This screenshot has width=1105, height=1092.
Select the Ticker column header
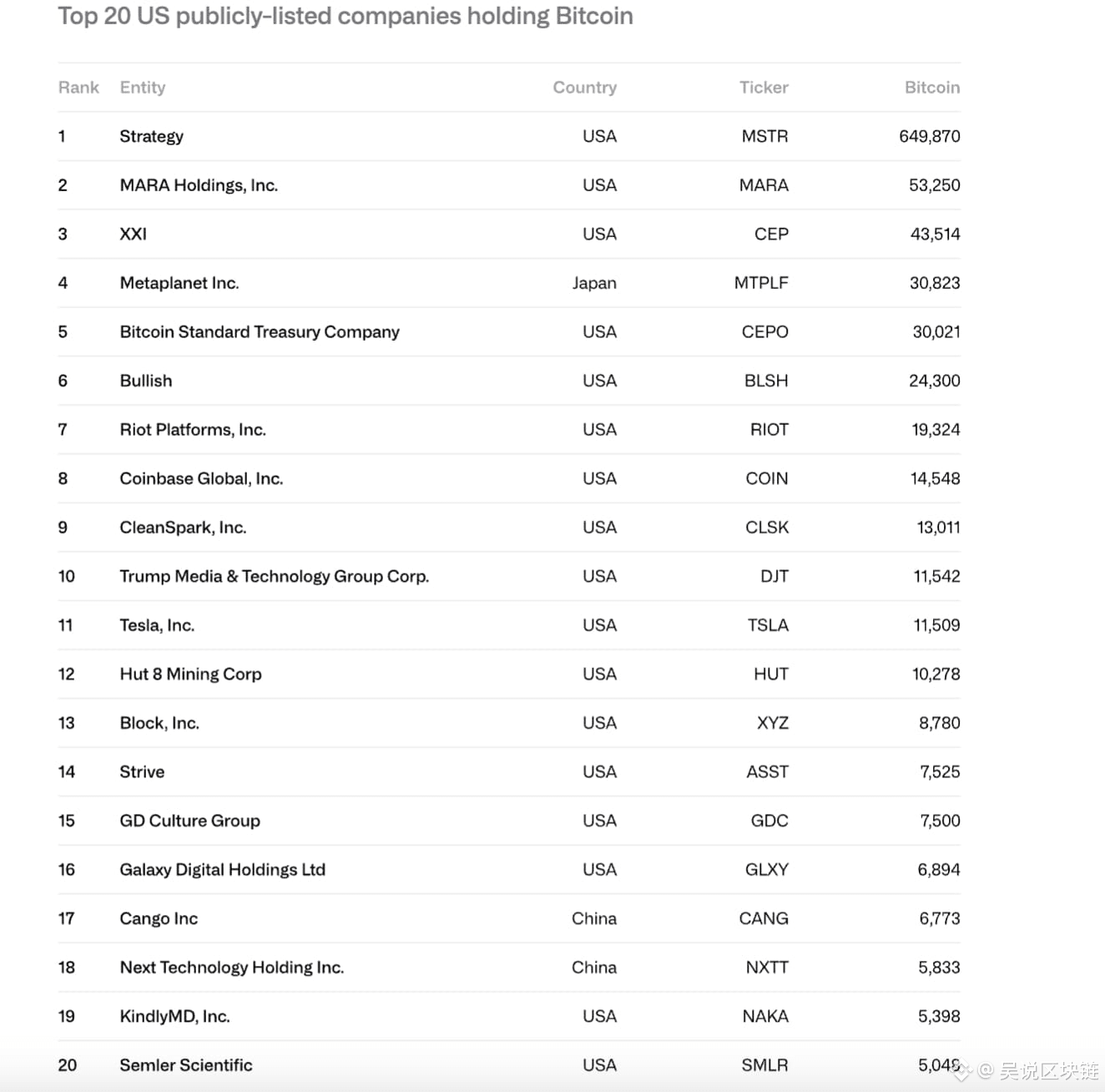(x=763, y=88)
